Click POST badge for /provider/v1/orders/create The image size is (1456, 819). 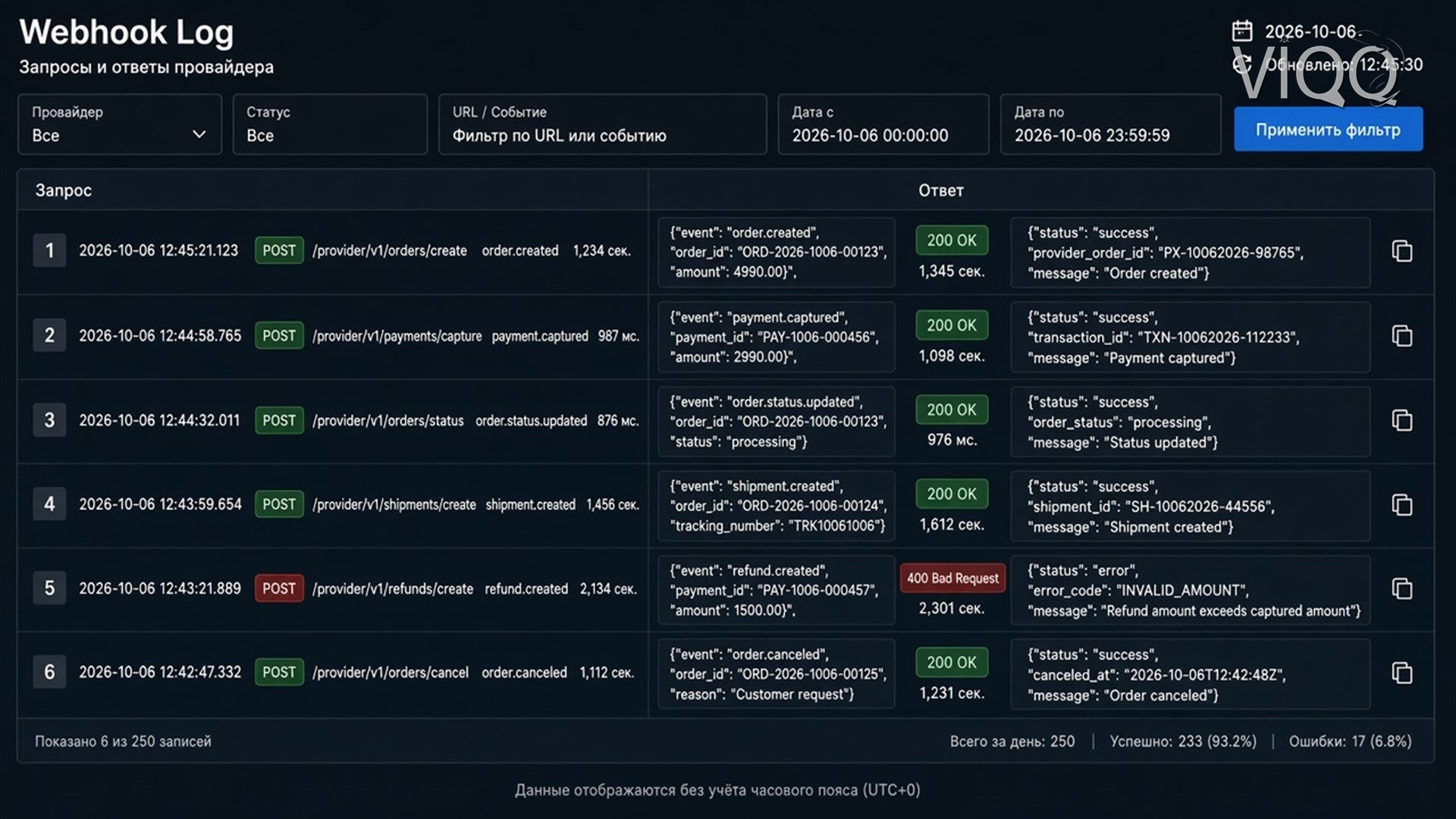[279, 250]
